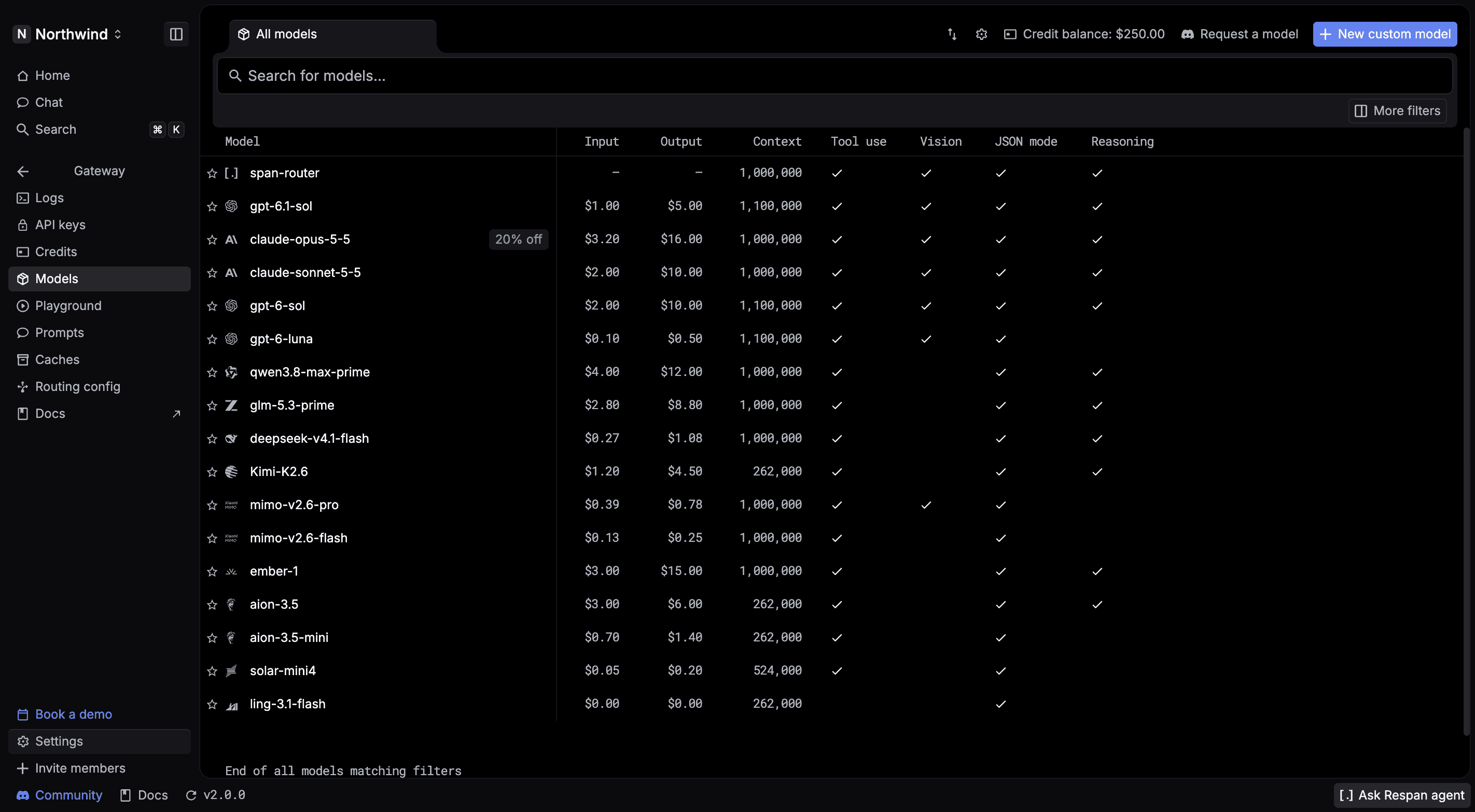Click the OpenAI logo beside gpt-6.1-sol

(231, 205)
